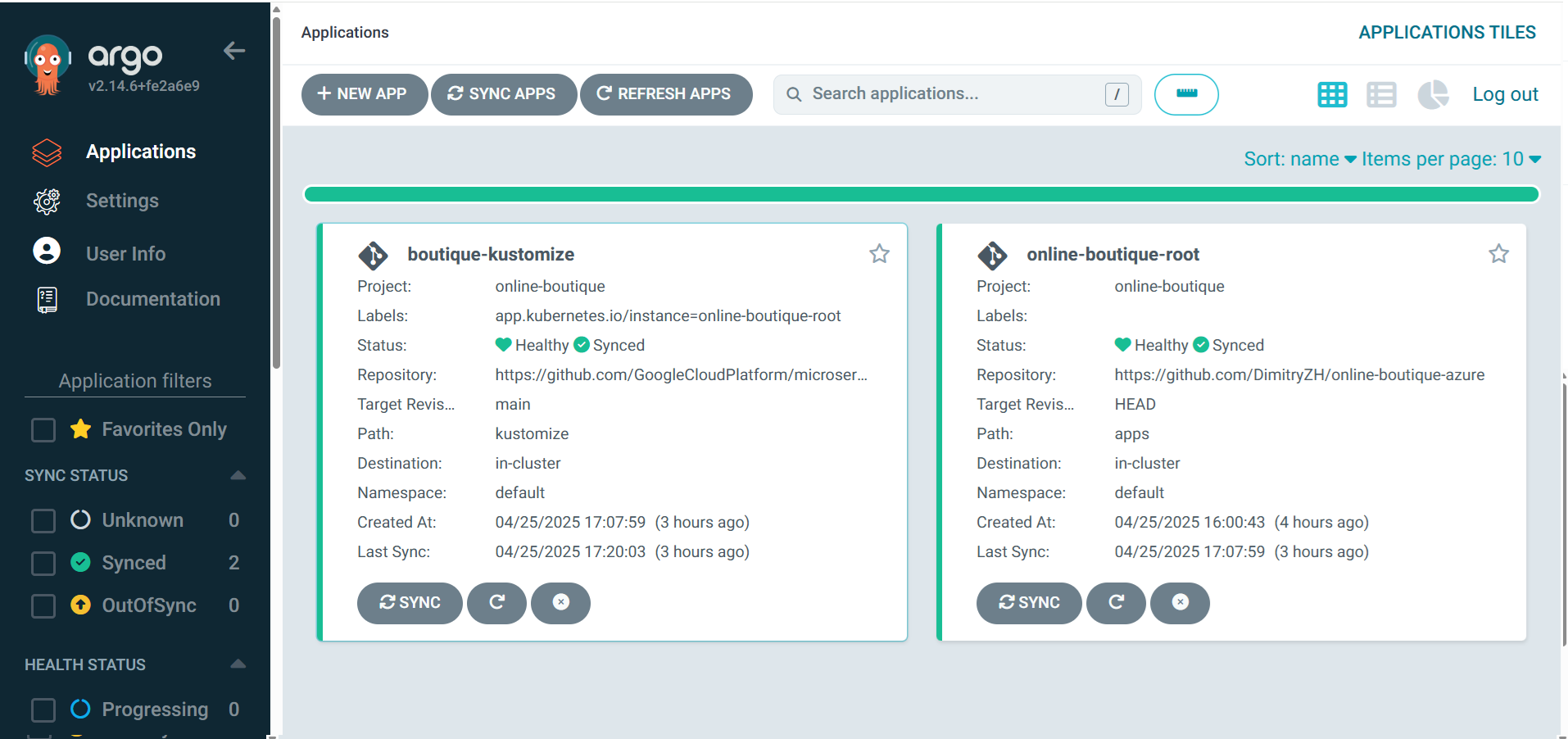Open Applications in the sidebar

click(x=141, y=152)
